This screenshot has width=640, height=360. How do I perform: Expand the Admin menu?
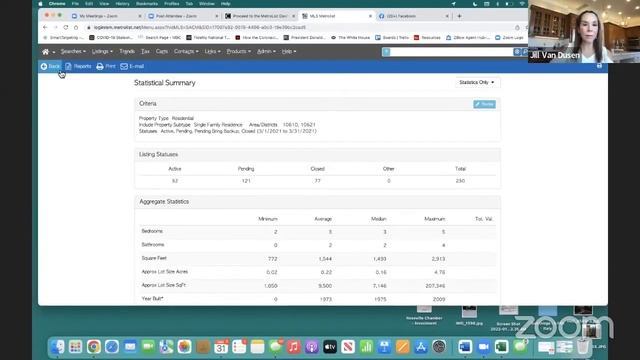click(x=266, y=52)
